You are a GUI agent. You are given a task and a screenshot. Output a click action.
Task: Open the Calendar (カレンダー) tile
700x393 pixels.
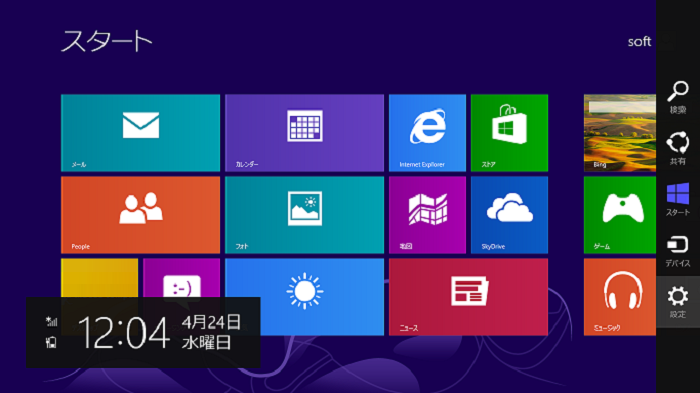click(304, 133)
